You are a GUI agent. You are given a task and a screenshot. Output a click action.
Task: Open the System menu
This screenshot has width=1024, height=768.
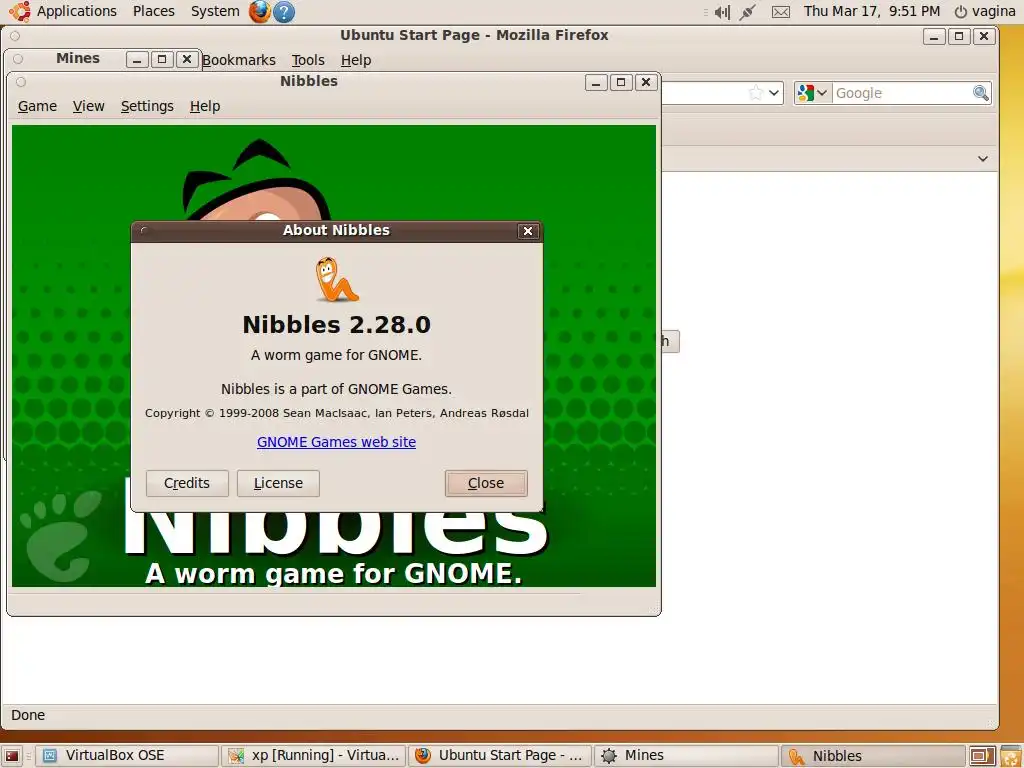tap(215, 11)
